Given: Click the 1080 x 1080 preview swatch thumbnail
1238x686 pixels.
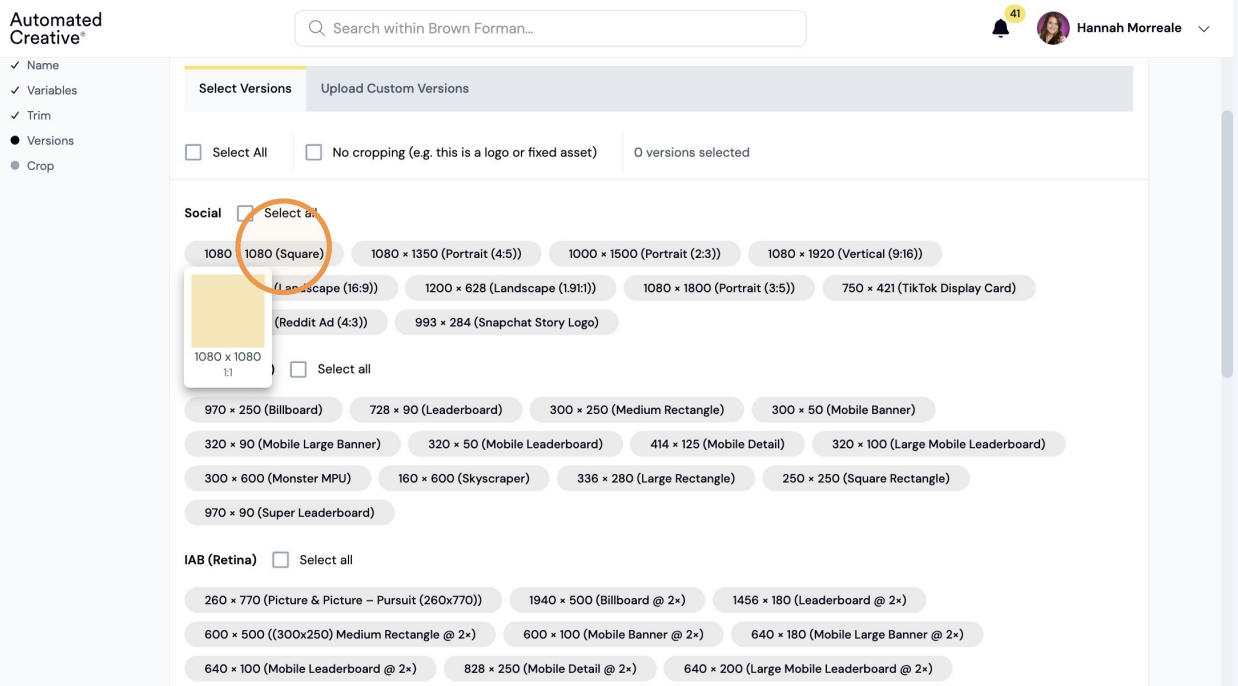Looking at the screenshot, I should 228,311.
